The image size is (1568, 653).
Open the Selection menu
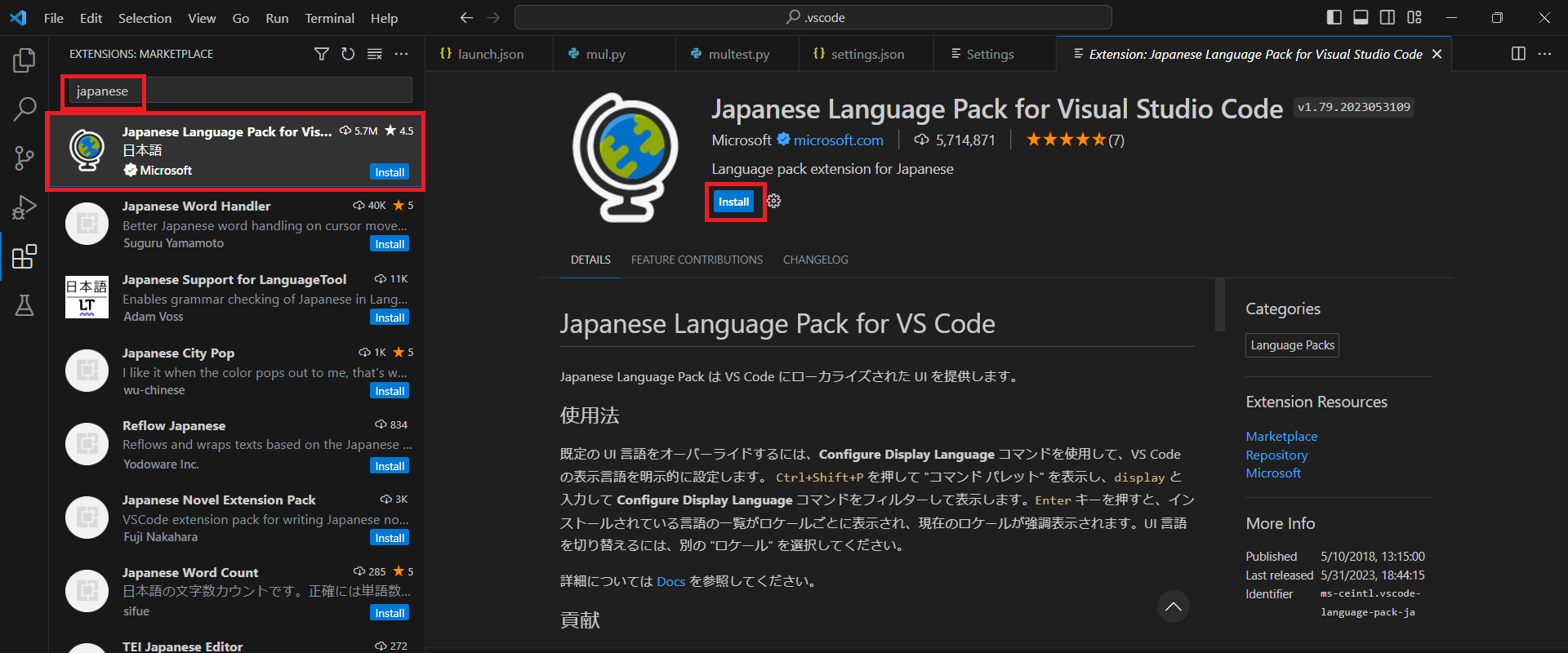coord(145,18)
